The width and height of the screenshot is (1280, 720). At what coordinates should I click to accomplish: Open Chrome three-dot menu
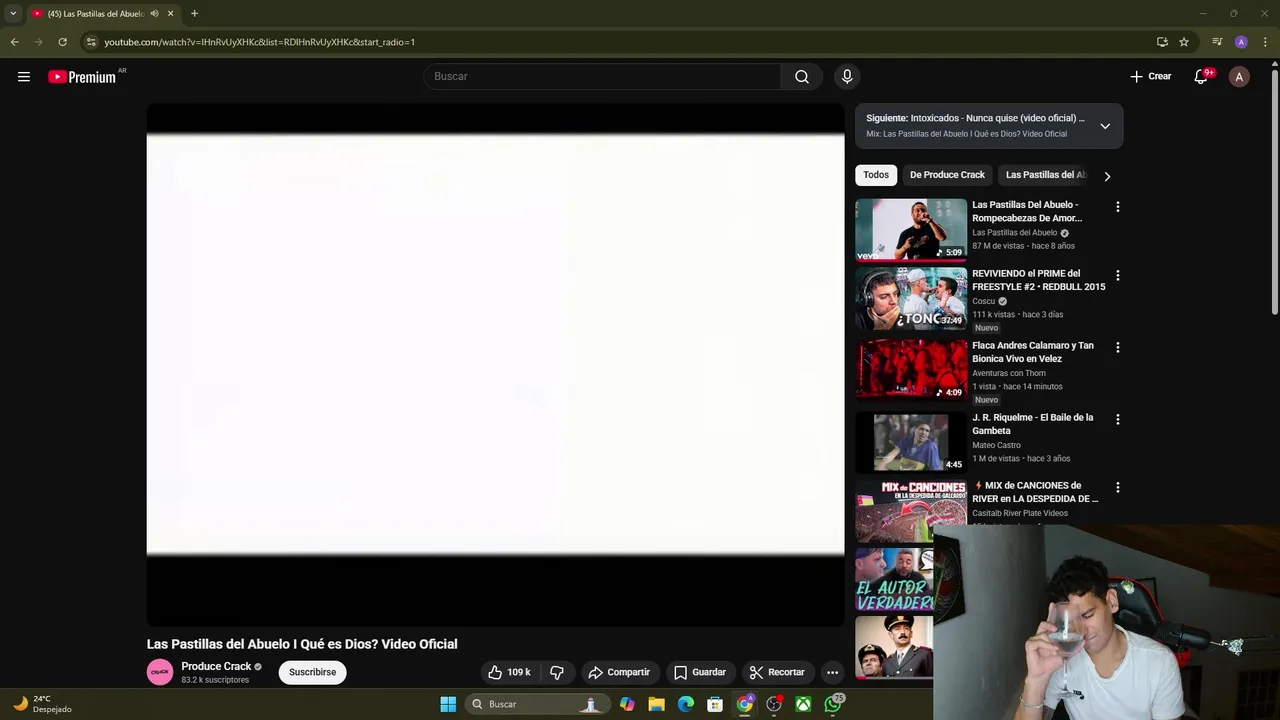pos(1266,42)
